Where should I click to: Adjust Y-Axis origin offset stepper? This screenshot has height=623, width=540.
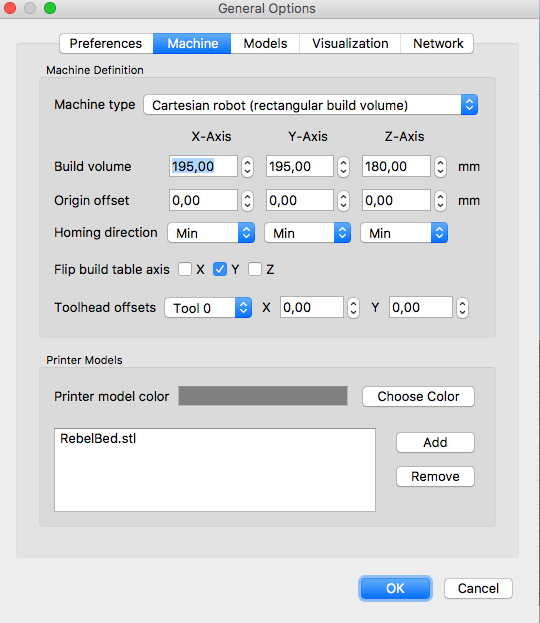tap(343, 201)
